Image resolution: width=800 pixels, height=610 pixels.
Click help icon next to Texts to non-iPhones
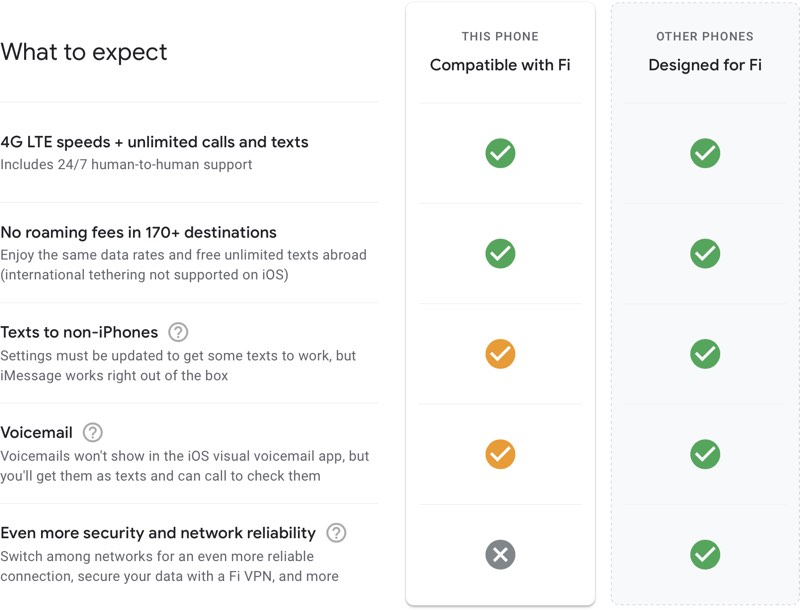[x=178, y=332]
